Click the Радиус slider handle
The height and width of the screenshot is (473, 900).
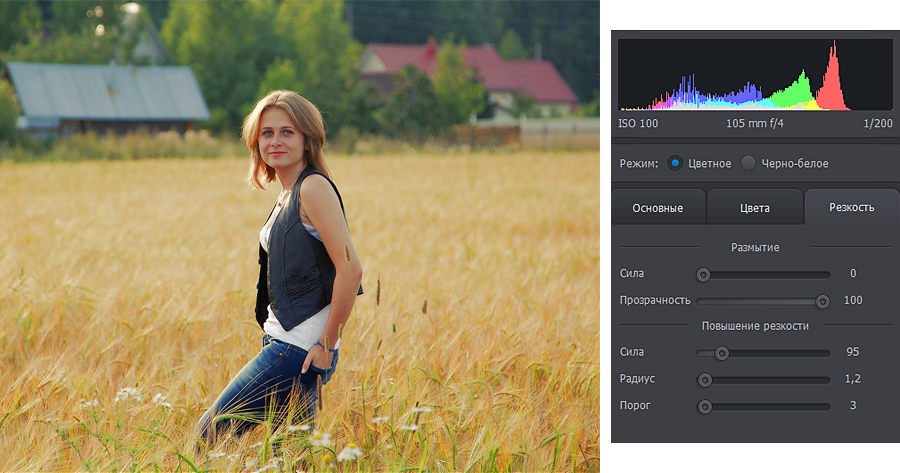(x=705, y=380)
